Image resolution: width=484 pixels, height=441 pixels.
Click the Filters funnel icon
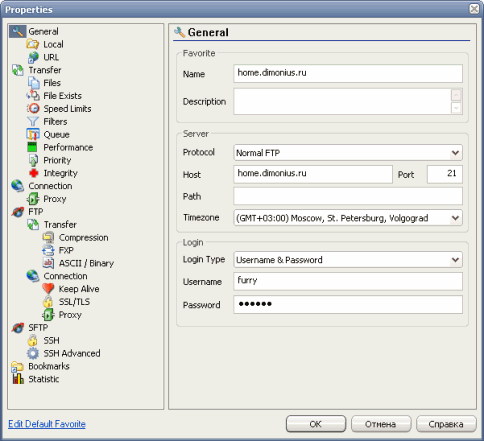click(33, 122)
